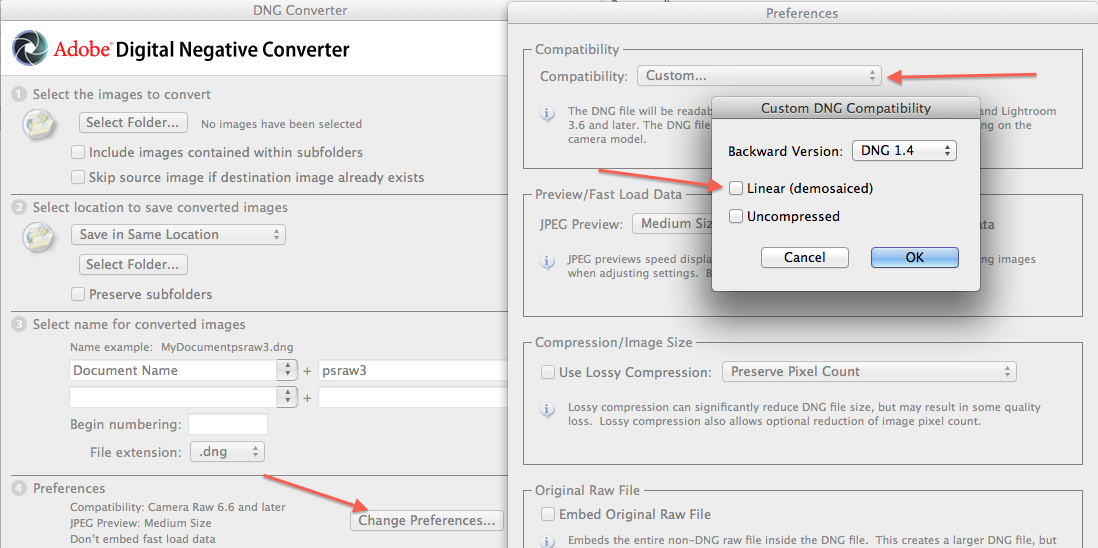Click the info icon in the Compatibility section

548,115
